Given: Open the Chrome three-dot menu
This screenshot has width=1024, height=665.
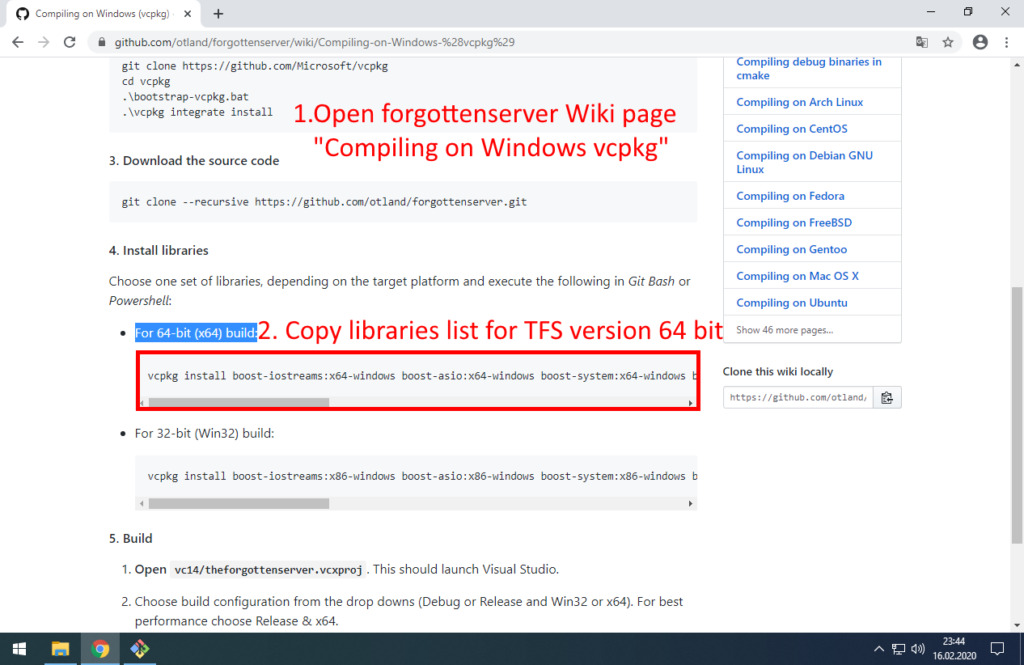Looking at the screenshot, I should pyautogui.click(x=1006, y=42).
